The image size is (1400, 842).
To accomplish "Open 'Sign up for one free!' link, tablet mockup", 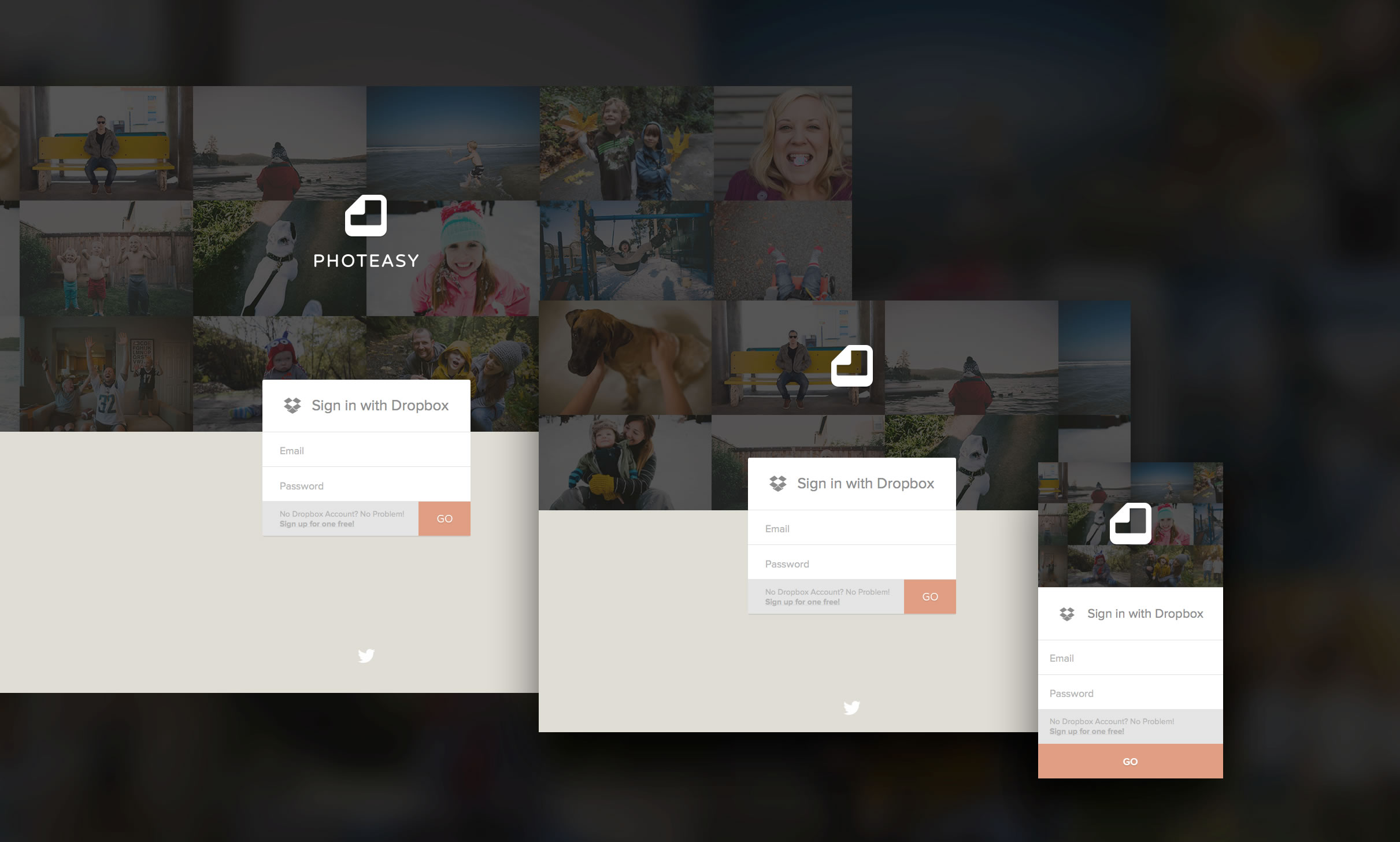I will [x=802, y=602].
